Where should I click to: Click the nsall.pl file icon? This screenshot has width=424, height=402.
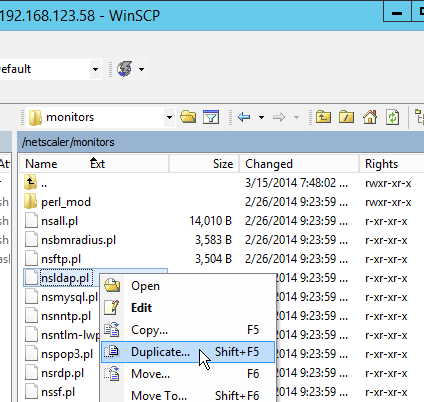click(x=31, y=221)
